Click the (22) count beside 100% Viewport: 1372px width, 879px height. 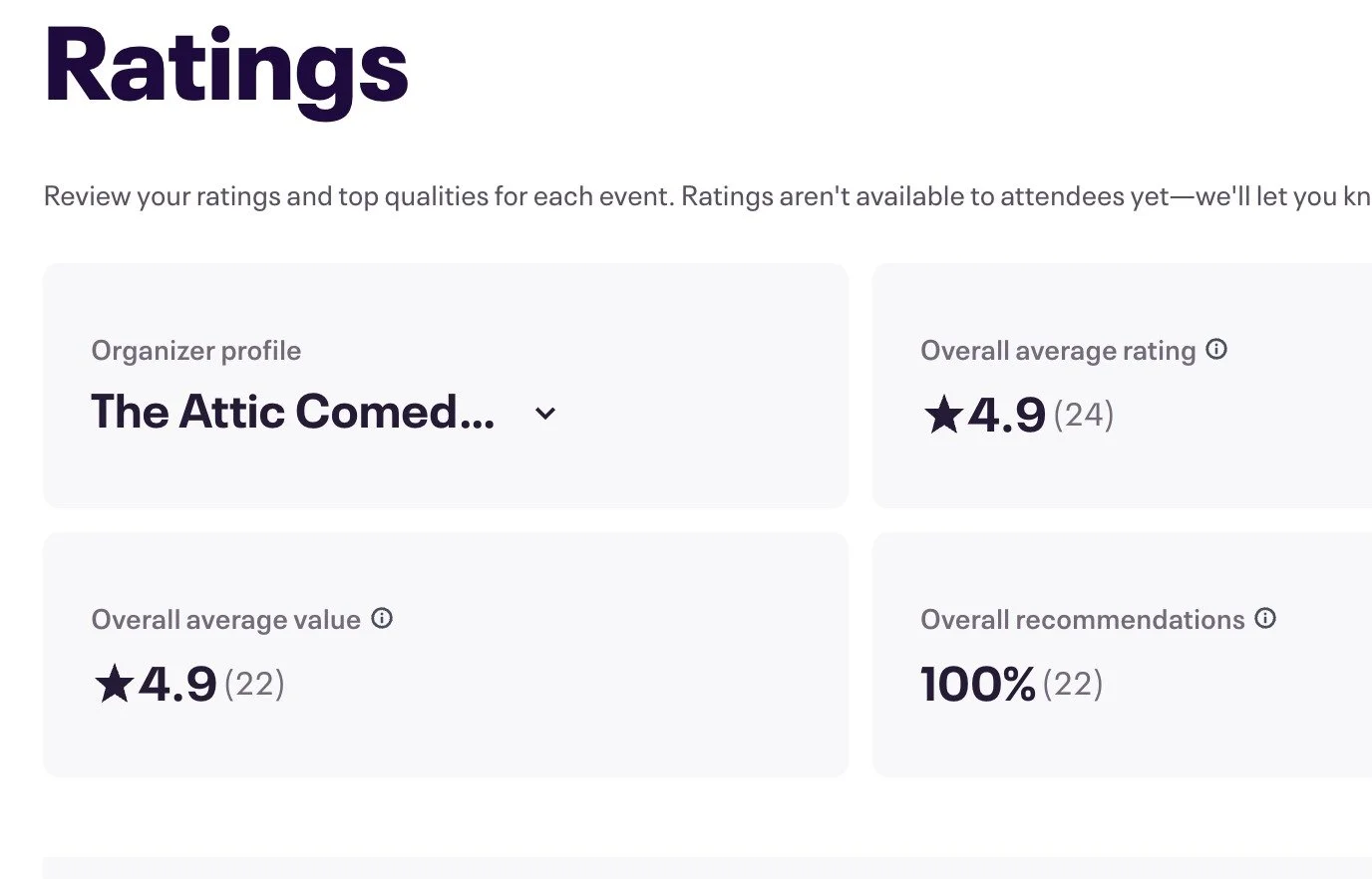point(1073,685)
